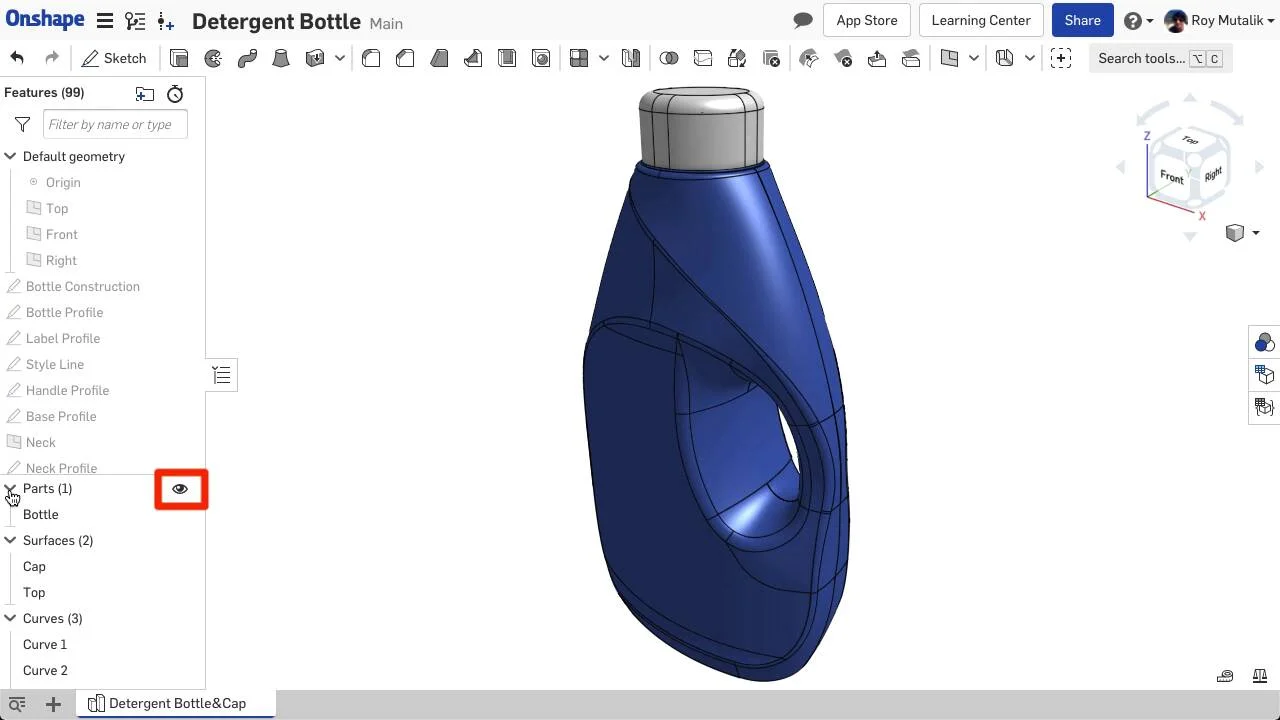Image resolution: width=1280 pixels, height=720 pixels.
Task: Select the Fillet tool icon
Action: tap(371, 58)
